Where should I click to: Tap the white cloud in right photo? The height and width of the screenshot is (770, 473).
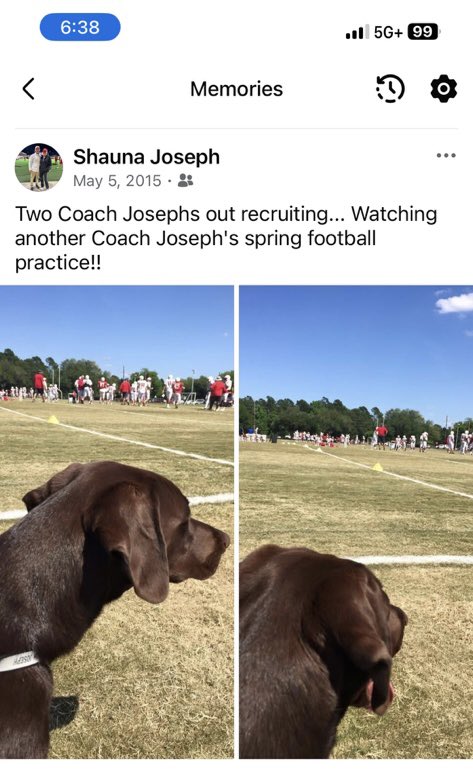click(455, 303)
